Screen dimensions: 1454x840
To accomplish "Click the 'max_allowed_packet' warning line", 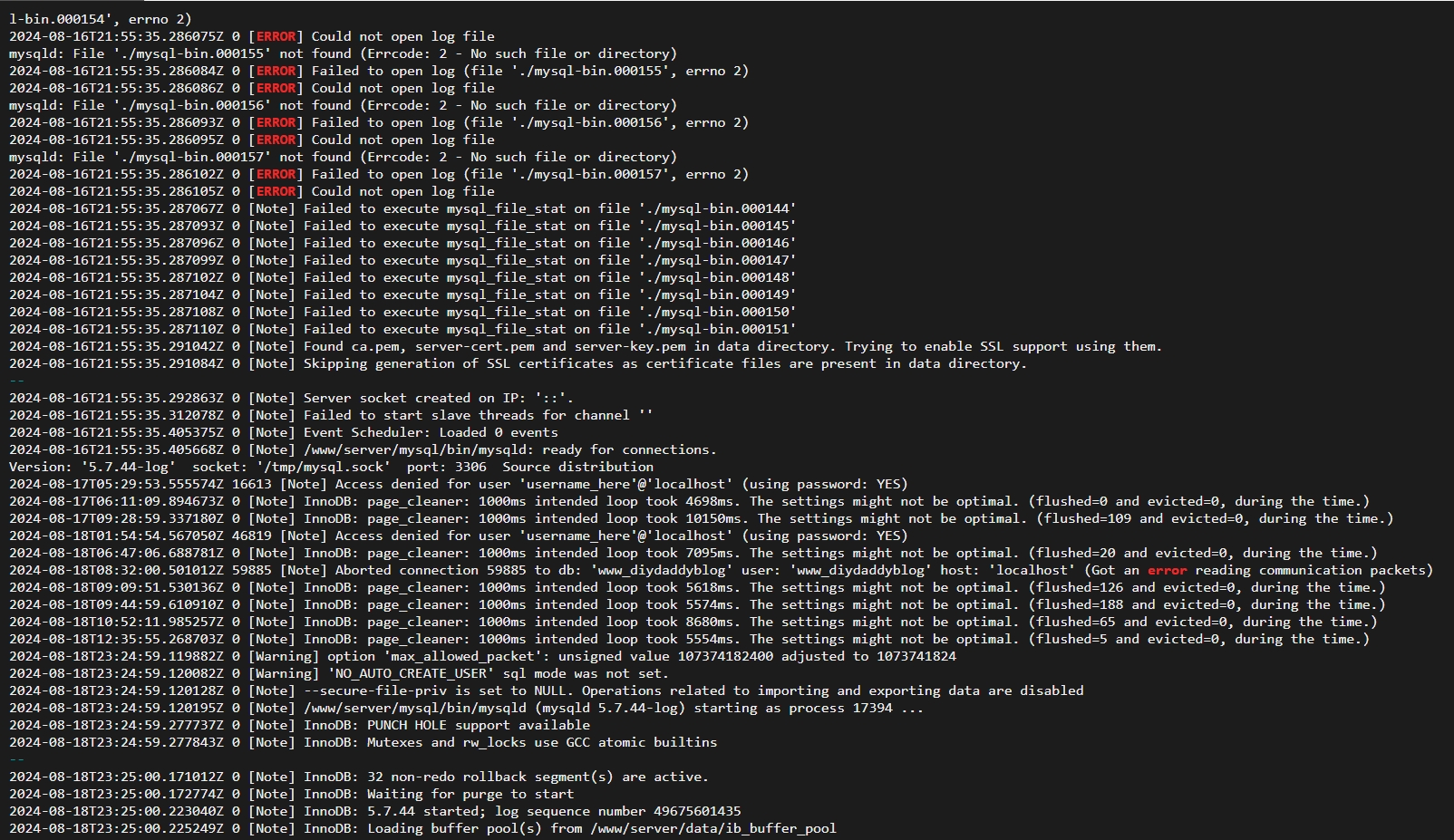I will pyautogui.click(x=482, y=656).
